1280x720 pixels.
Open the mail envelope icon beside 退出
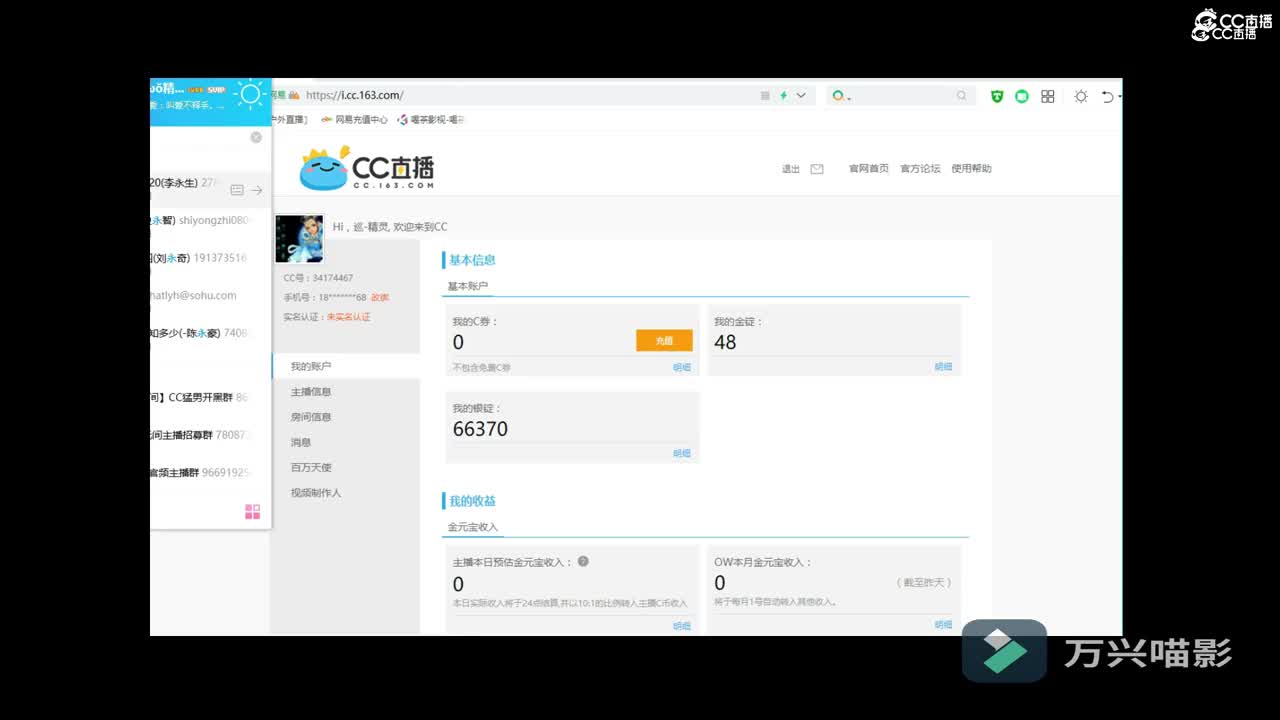(817, 169)
